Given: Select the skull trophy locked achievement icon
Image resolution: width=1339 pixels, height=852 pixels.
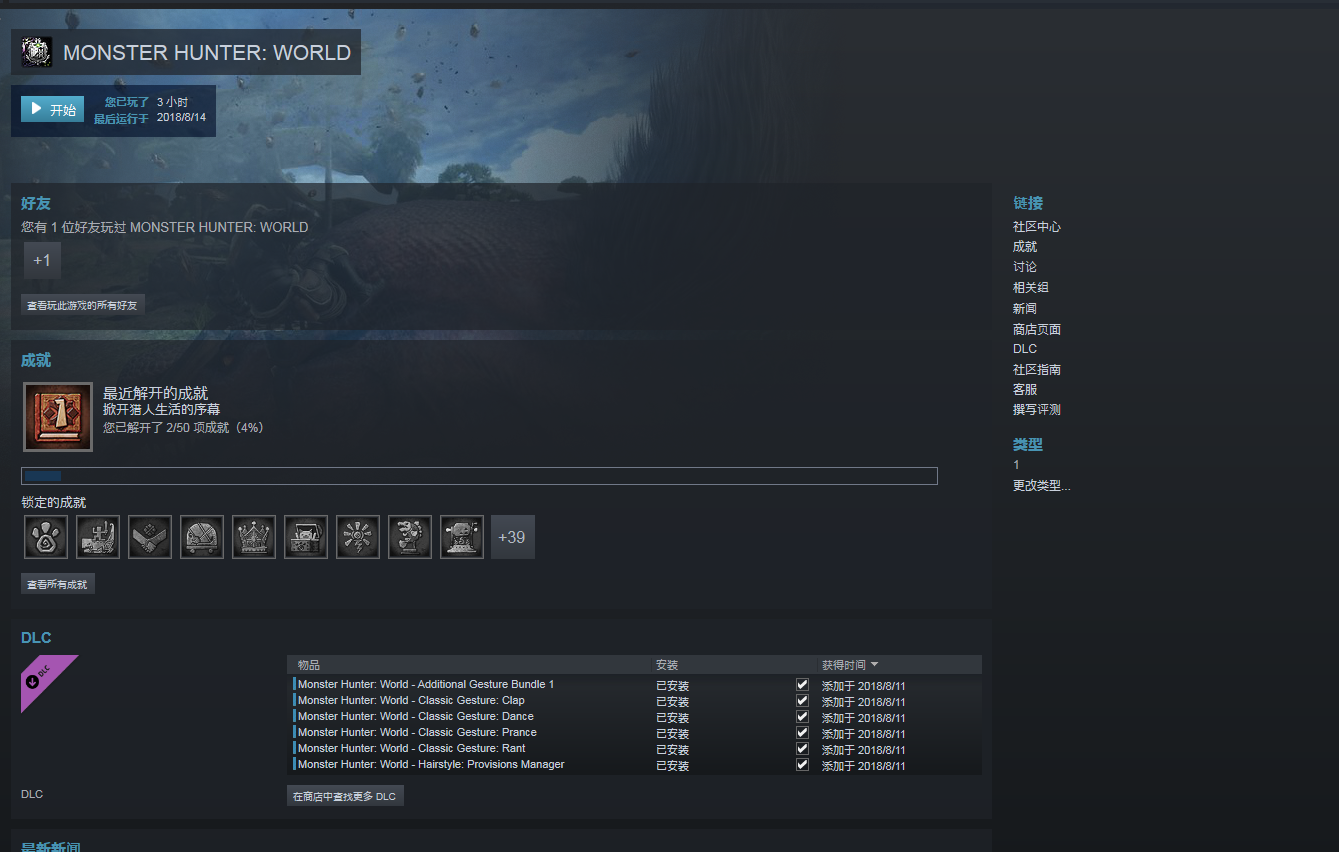Looking at the screenshot, I should tap(462, 537).
